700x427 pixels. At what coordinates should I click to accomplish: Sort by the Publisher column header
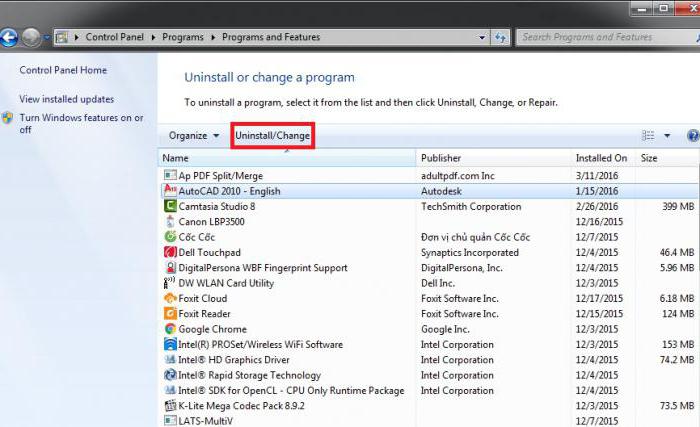pyautogui.click(x=441, y=158)
